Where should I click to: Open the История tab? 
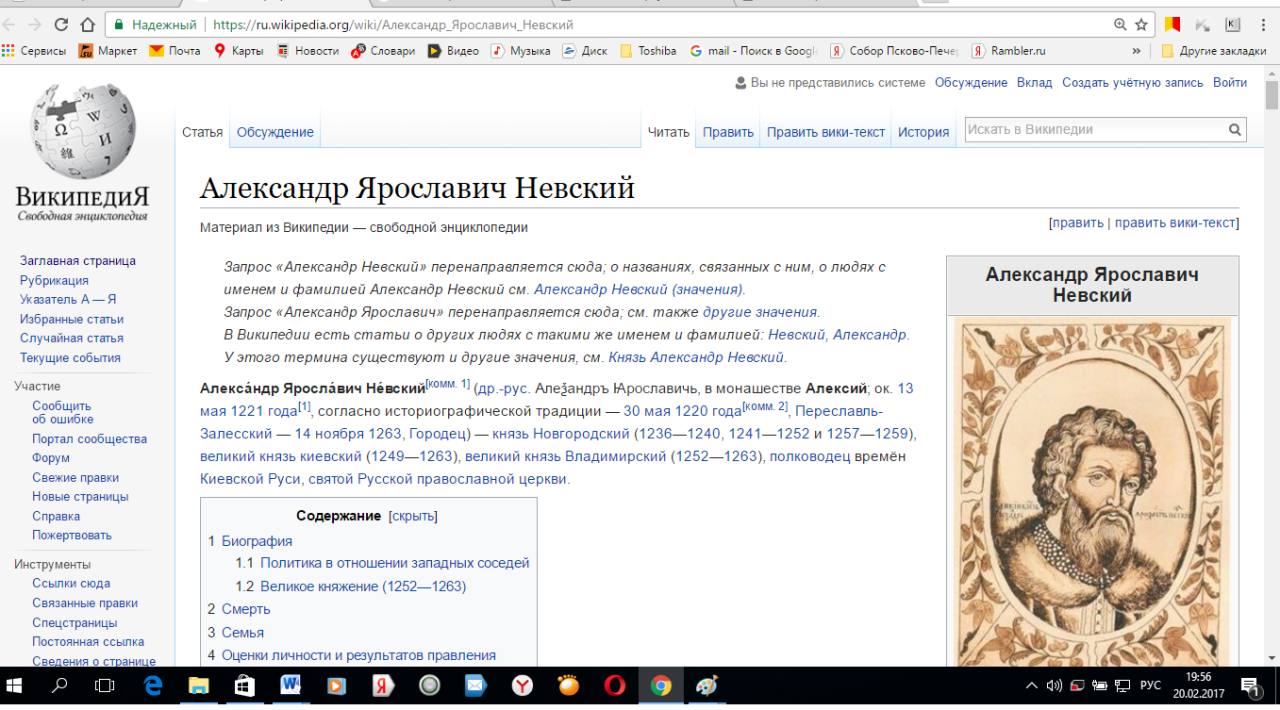[x=923, y=132]
